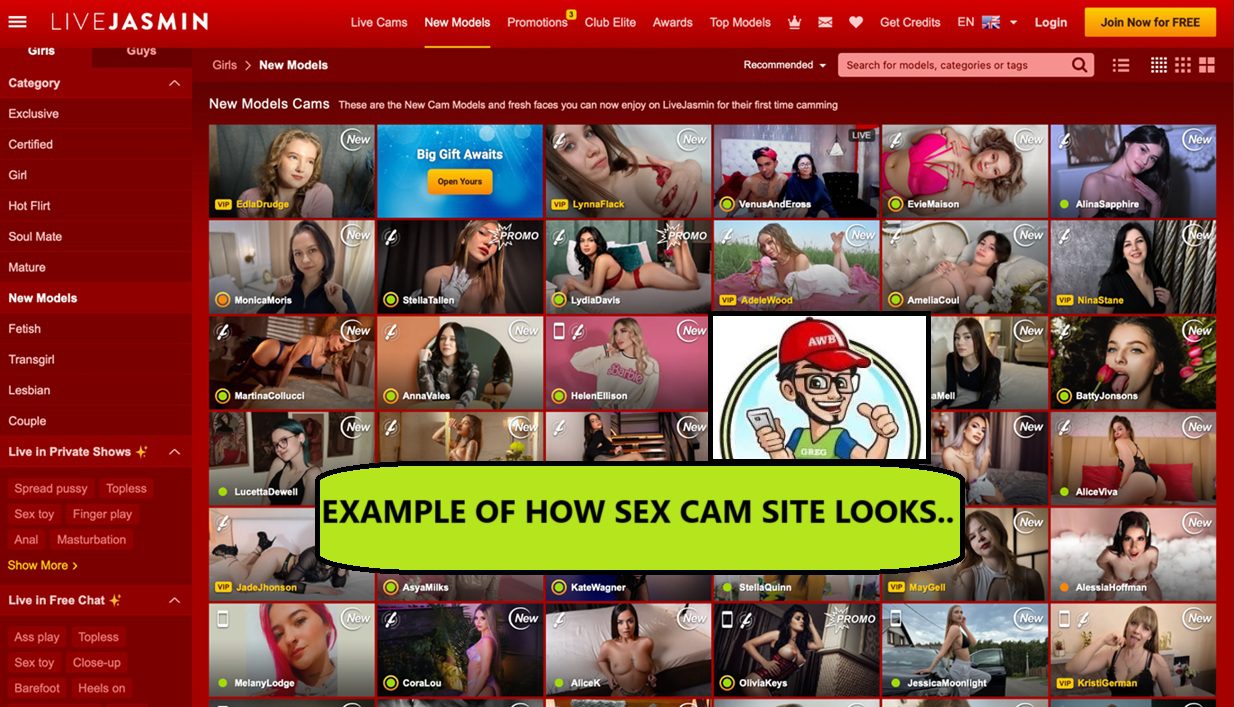Click the magnifying glass search icon

click(x=1079, y=65)
